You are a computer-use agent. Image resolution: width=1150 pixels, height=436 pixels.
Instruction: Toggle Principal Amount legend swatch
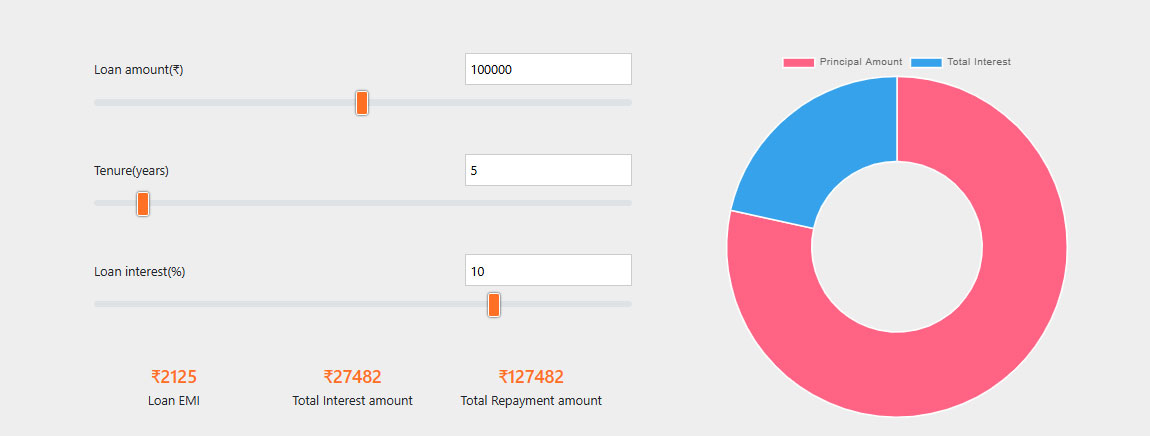click(798, 63)
